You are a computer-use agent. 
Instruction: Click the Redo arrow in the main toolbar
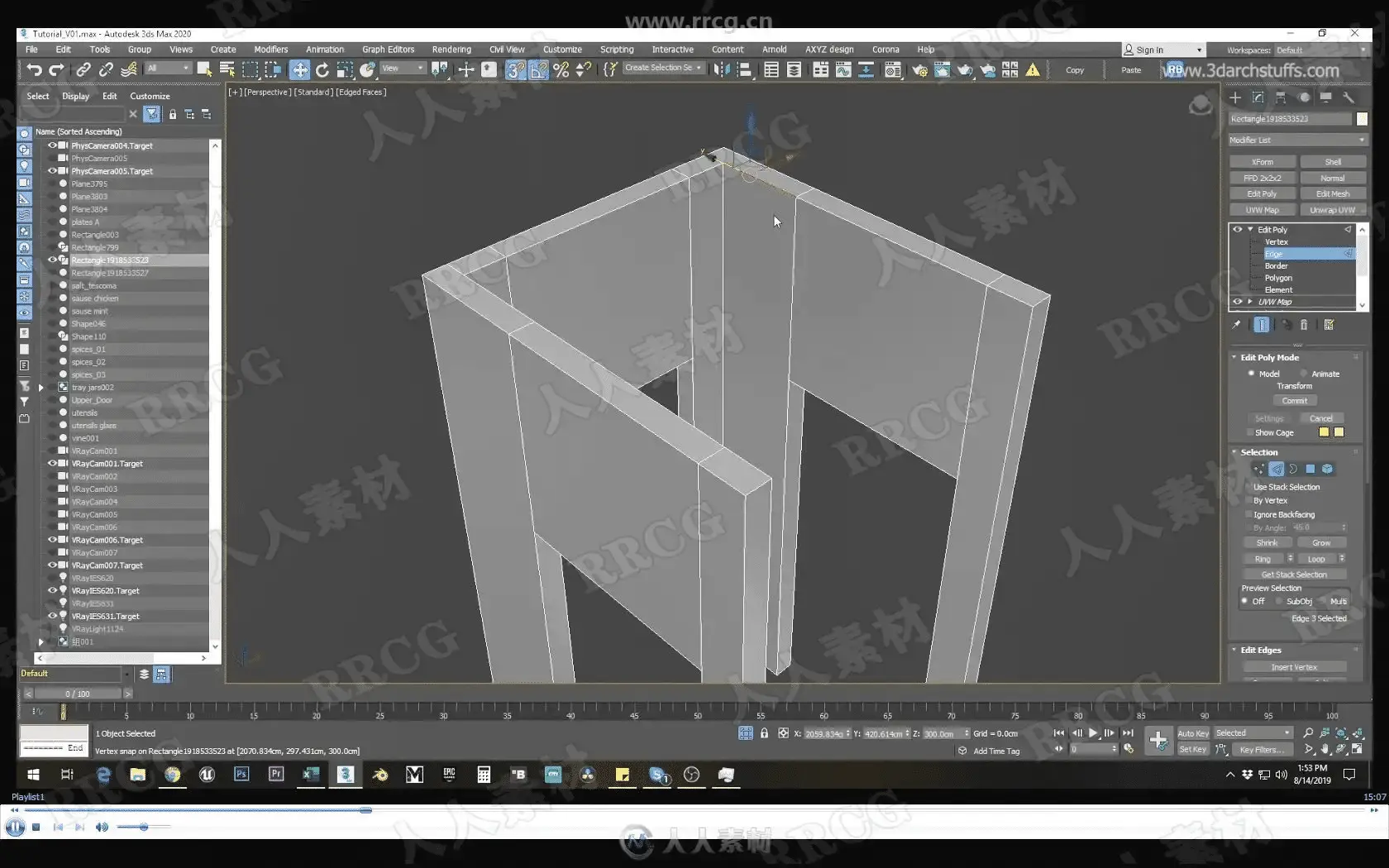56,70
